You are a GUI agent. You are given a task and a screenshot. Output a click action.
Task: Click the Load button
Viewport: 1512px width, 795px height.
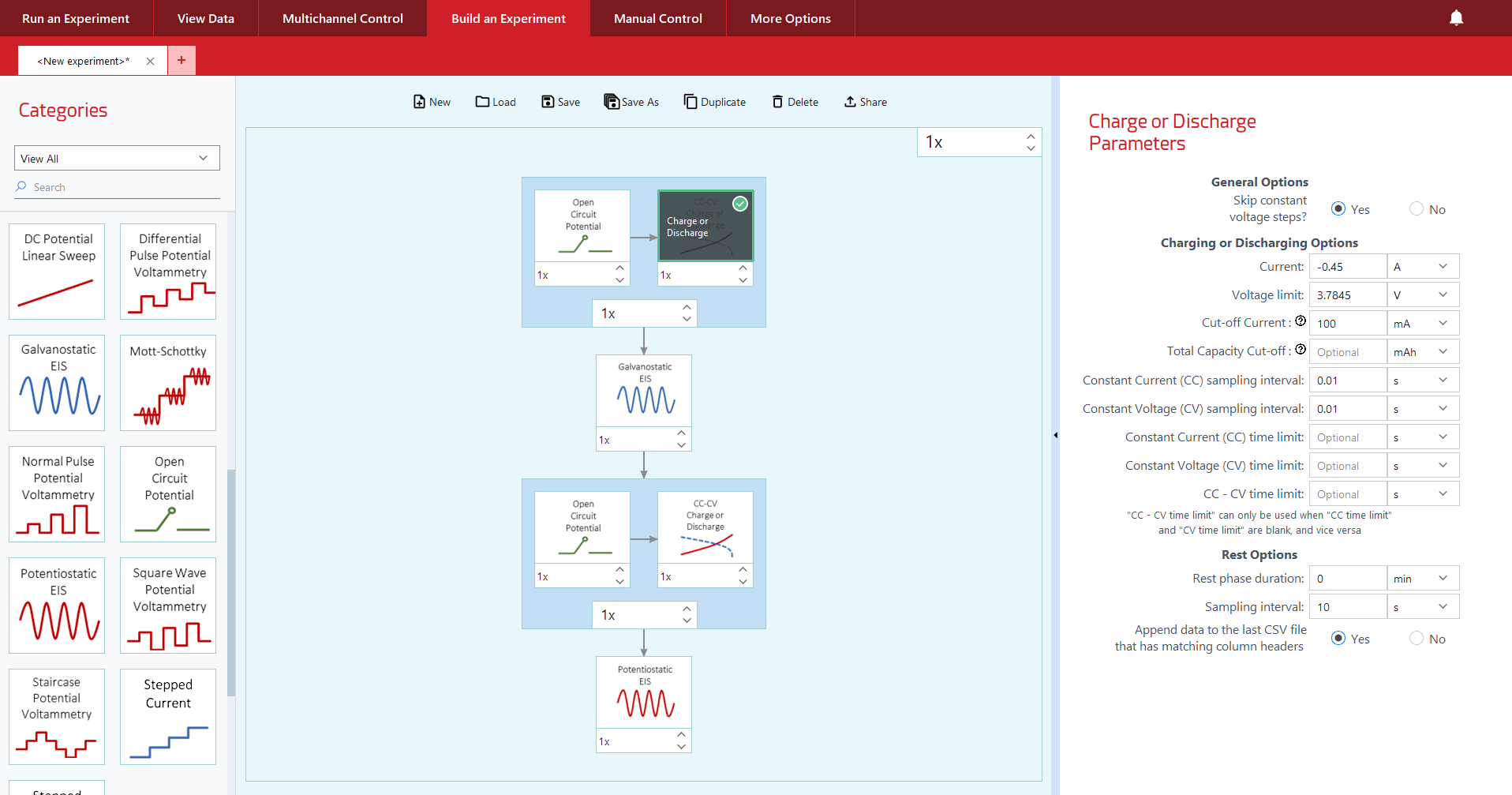tap(496, 102)
